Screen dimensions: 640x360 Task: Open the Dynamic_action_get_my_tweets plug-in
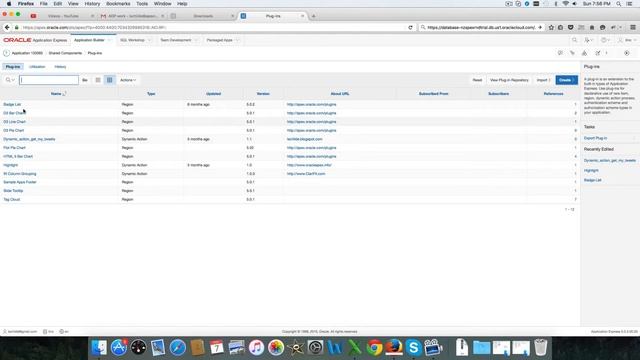(29, 139)
